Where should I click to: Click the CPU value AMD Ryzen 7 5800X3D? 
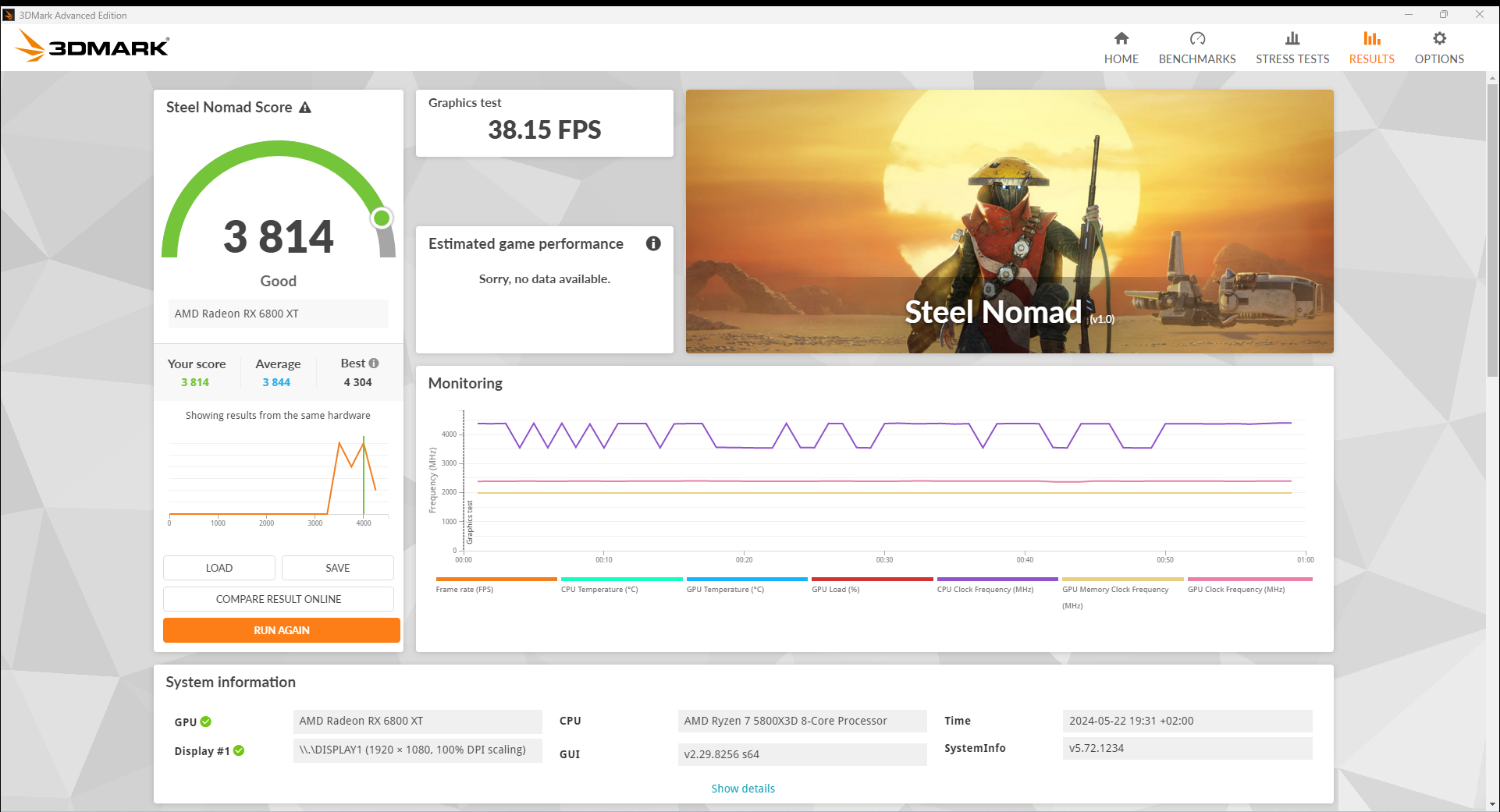click(802, 721)
